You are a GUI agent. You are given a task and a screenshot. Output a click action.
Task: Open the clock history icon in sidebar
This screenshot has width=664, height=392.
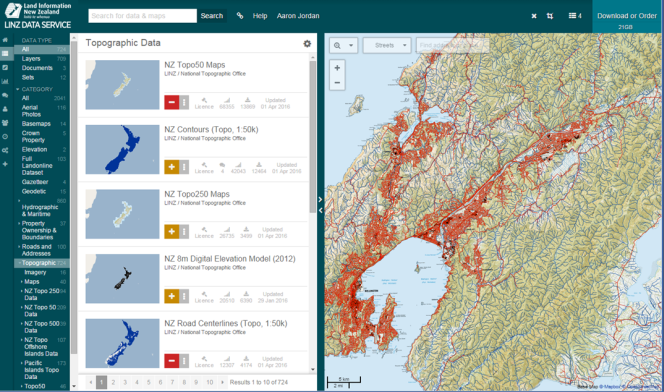(5, 136)
